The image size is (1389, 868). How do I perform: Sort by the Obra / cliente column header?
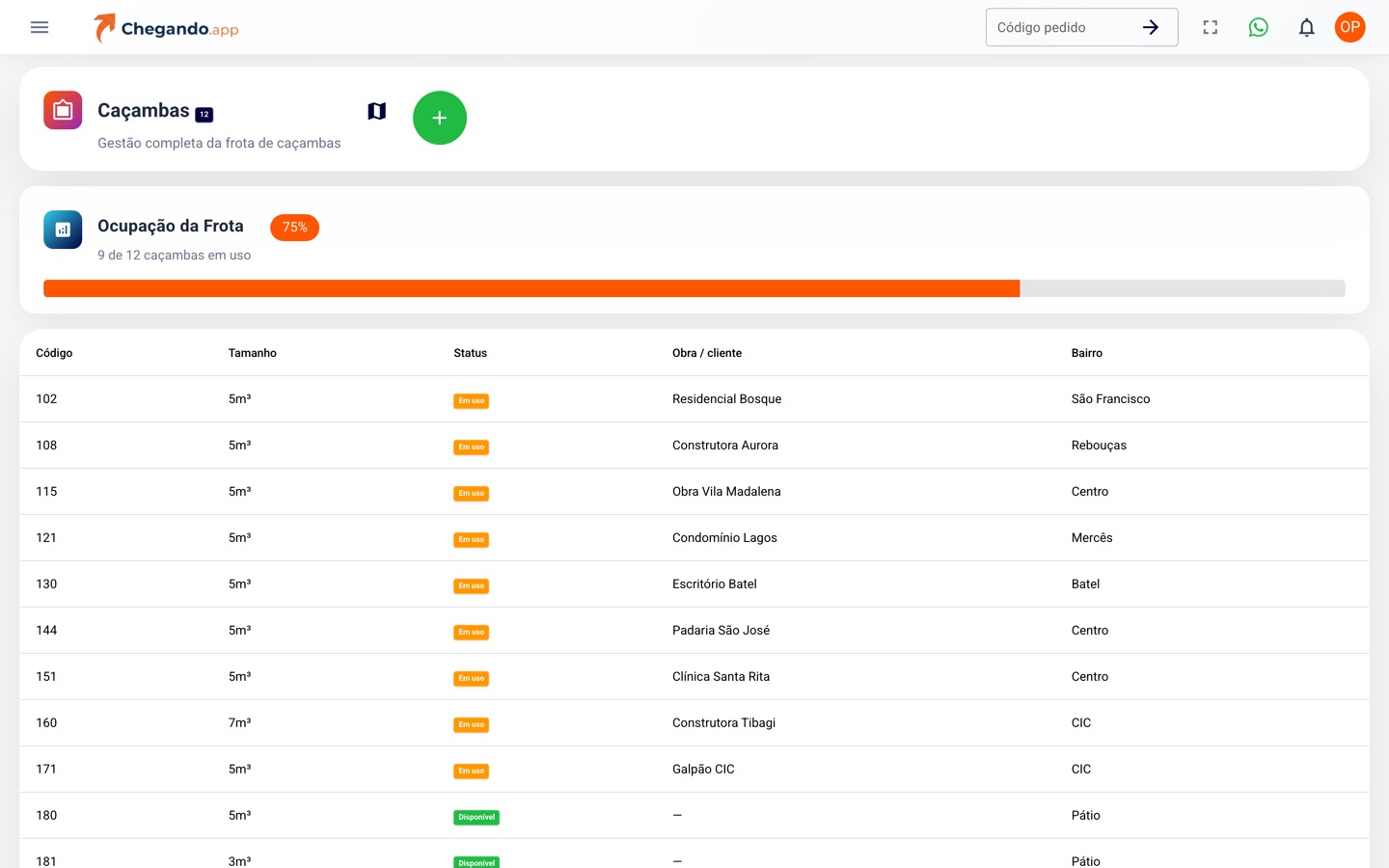[707, 353]
